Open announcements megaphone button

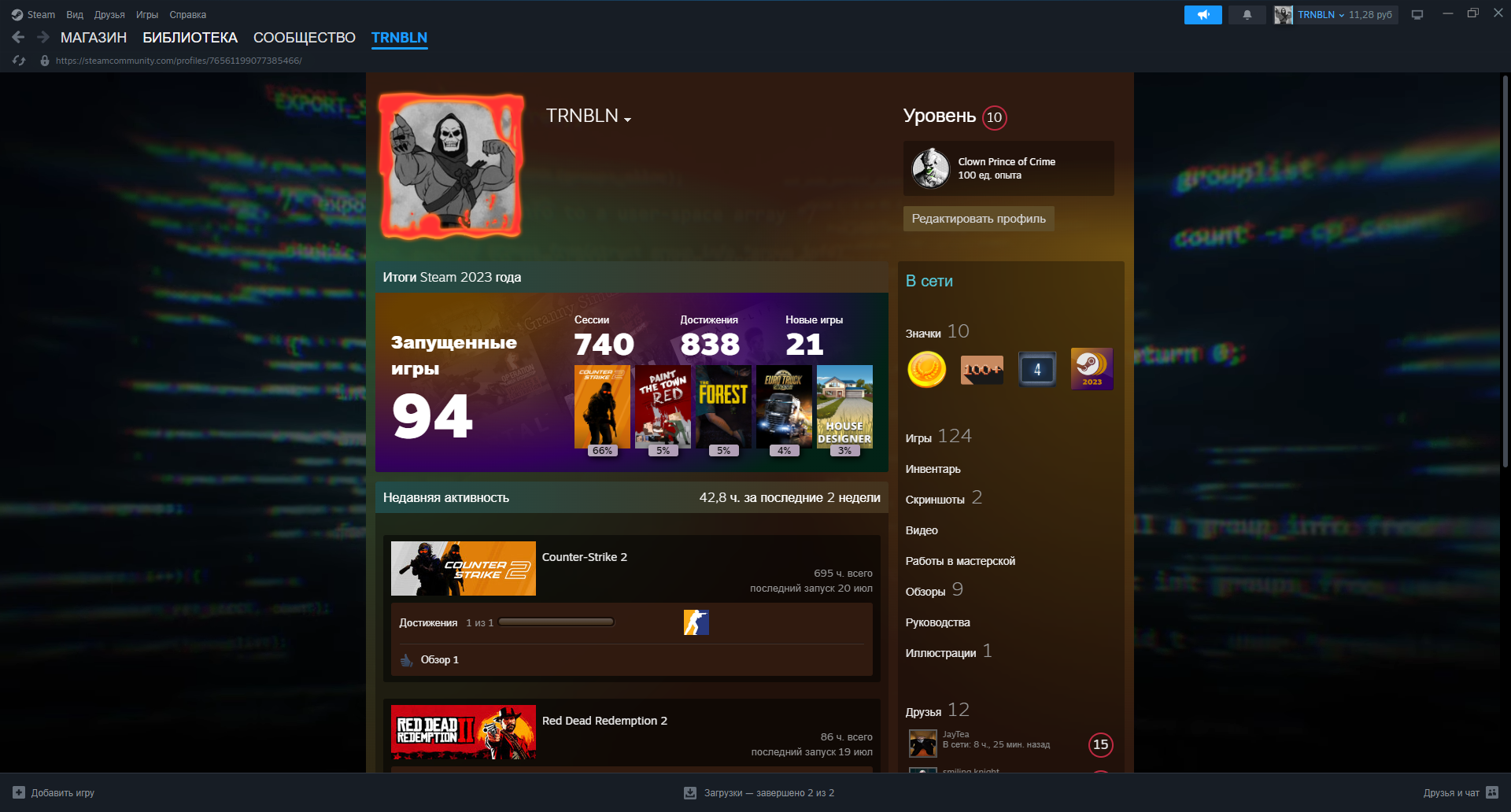pos(1203,15)
